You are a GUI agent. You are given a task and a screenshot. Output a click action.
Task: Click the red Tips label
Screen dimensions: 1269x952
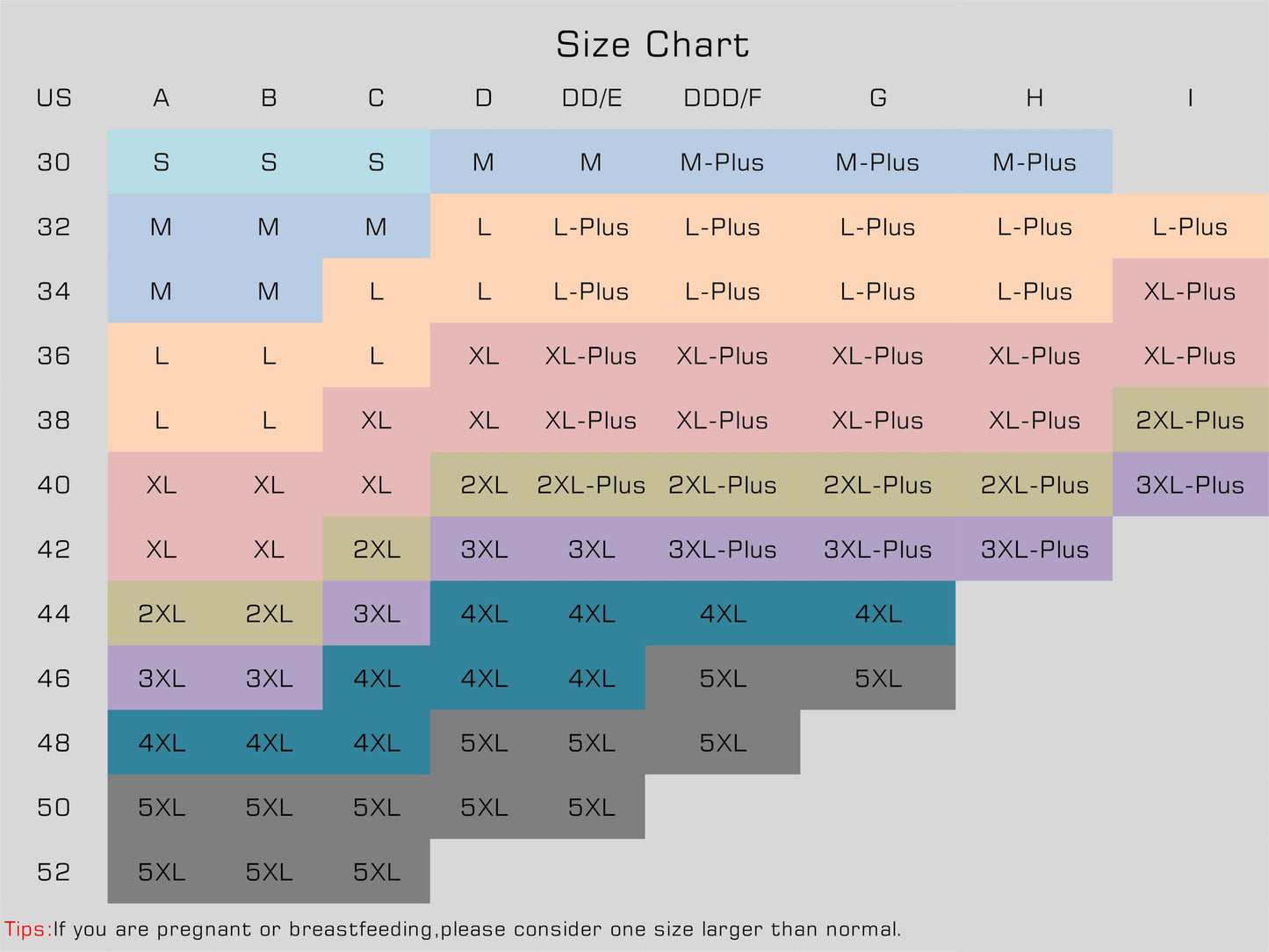27,929
